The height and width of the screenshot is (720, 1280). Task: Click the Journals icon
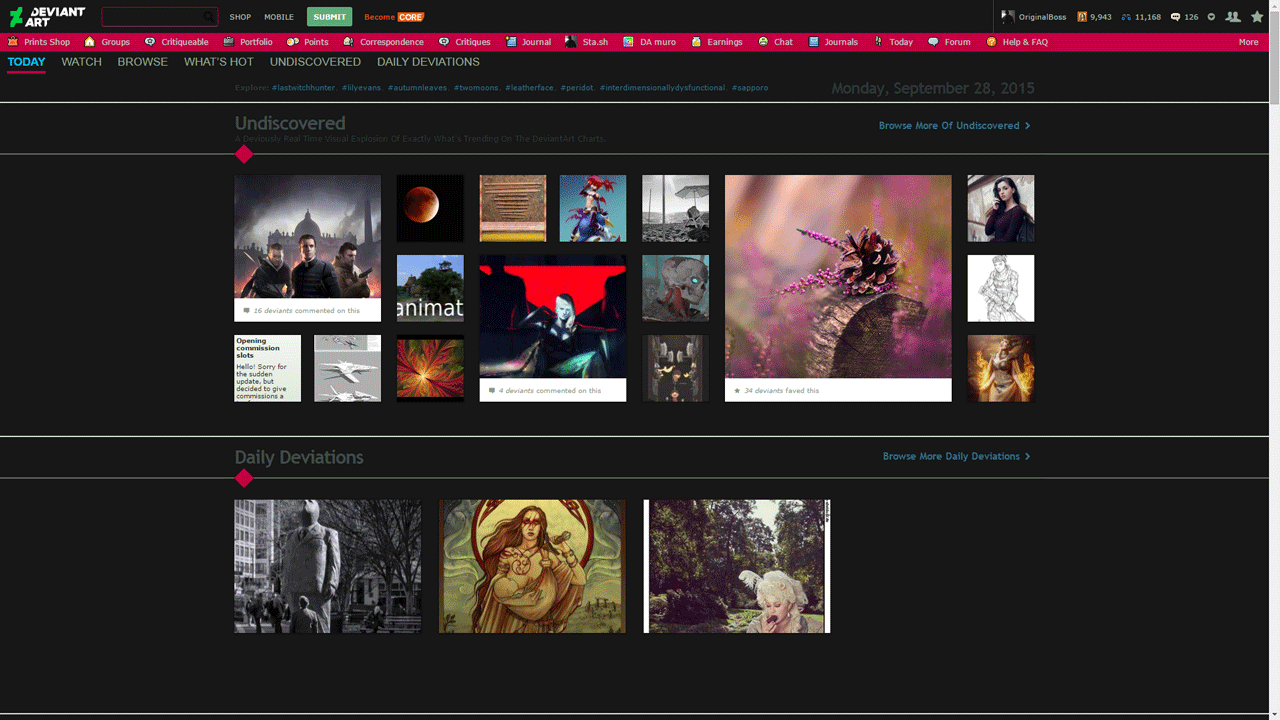pos(814,42)
